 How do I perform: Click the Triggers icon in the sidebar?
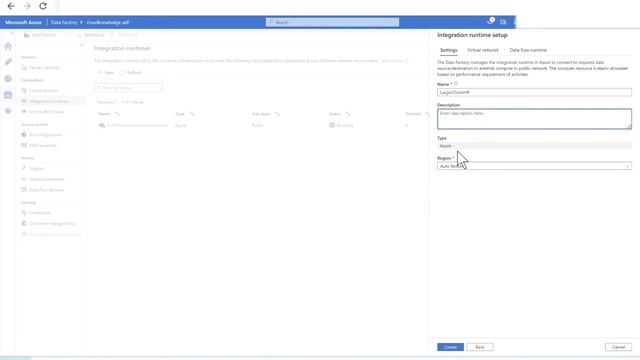point(24,168)
